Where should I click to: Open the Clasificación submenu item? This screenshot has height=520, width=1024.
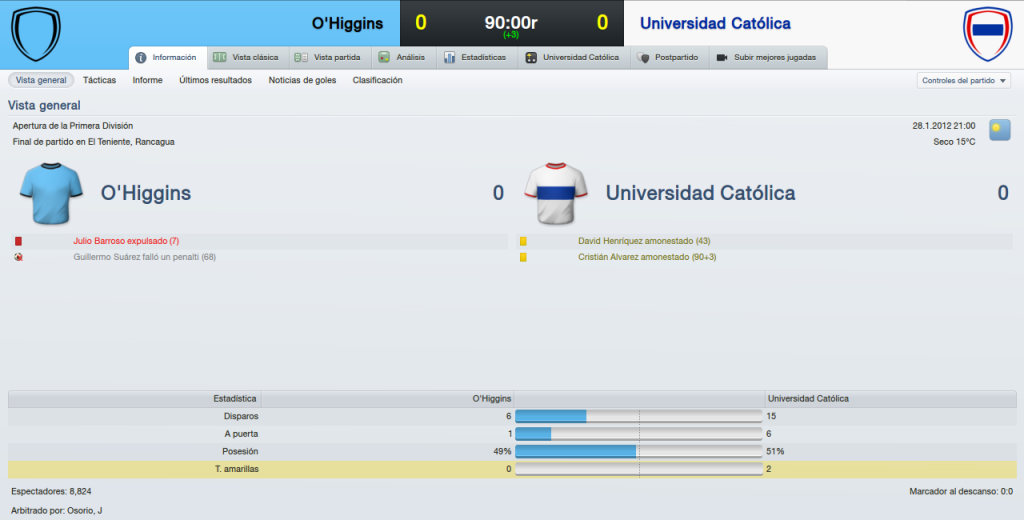tap(377, 80)
